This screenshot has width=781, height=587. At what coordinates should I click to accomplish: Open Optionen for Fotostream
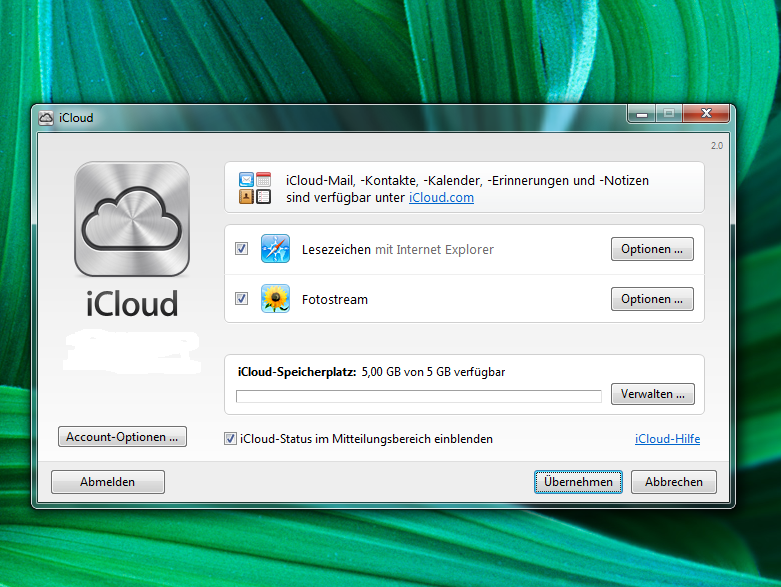pyautogui.click(x=651, y=299)
